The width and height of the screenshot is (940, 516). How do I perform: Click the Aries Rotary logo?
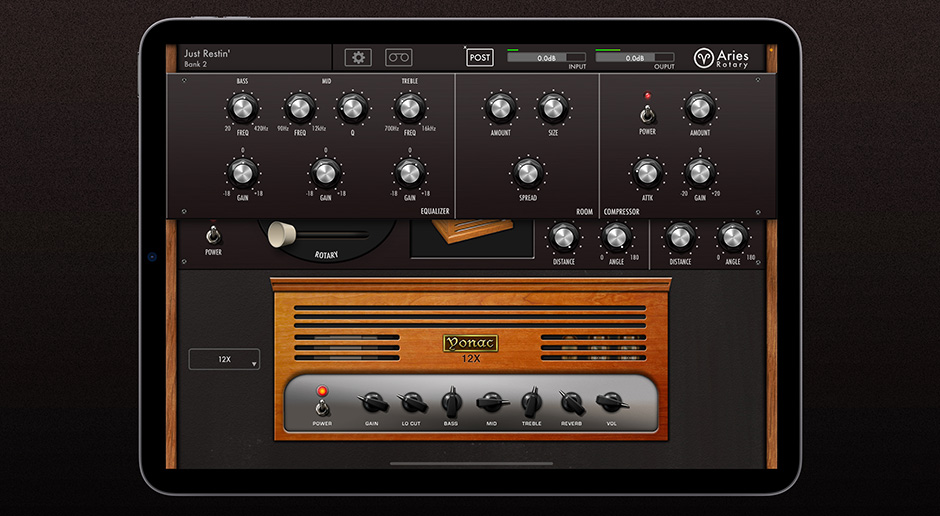tap(721, 58)
